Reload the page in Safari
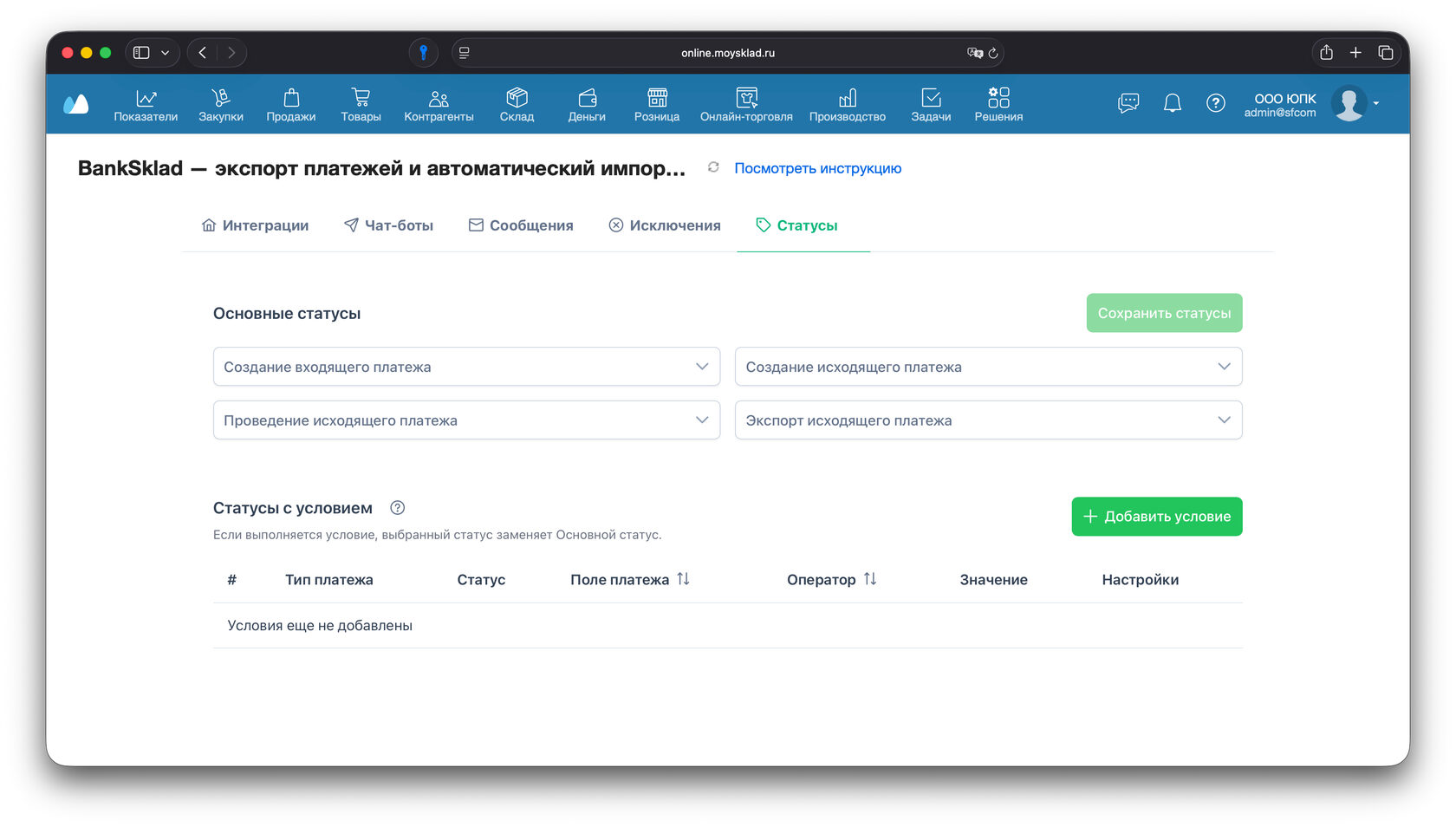1456x827 pixels. [x=993, y=53]
